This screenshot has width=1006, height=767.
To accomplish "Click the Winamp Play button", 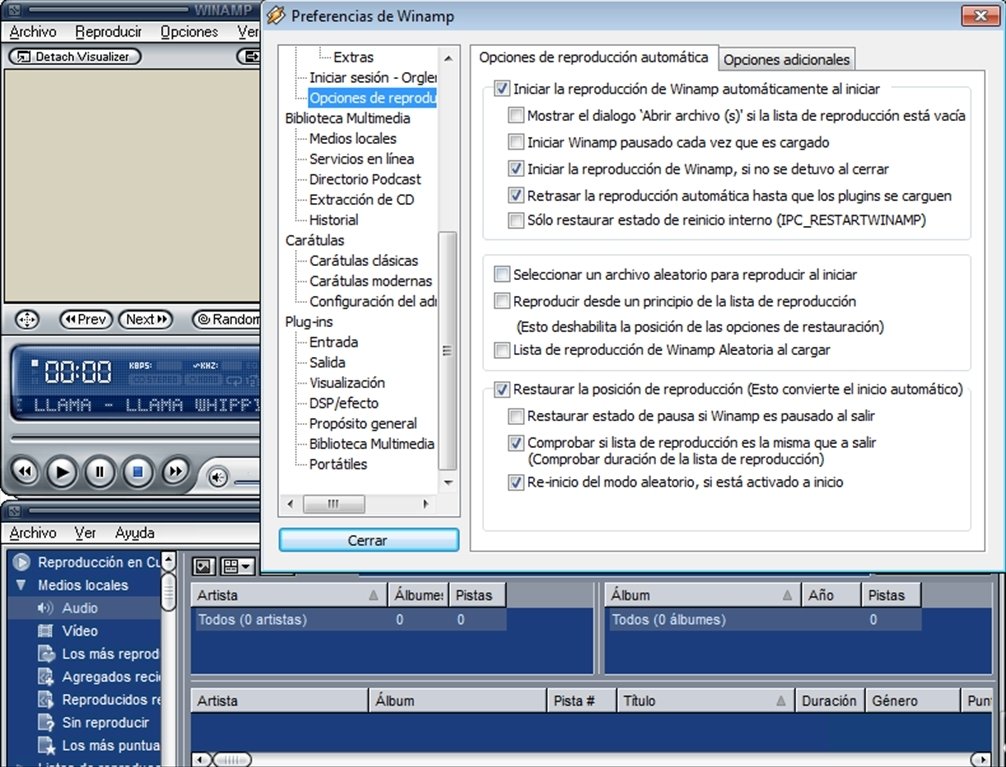I will (x=62, y=472).
